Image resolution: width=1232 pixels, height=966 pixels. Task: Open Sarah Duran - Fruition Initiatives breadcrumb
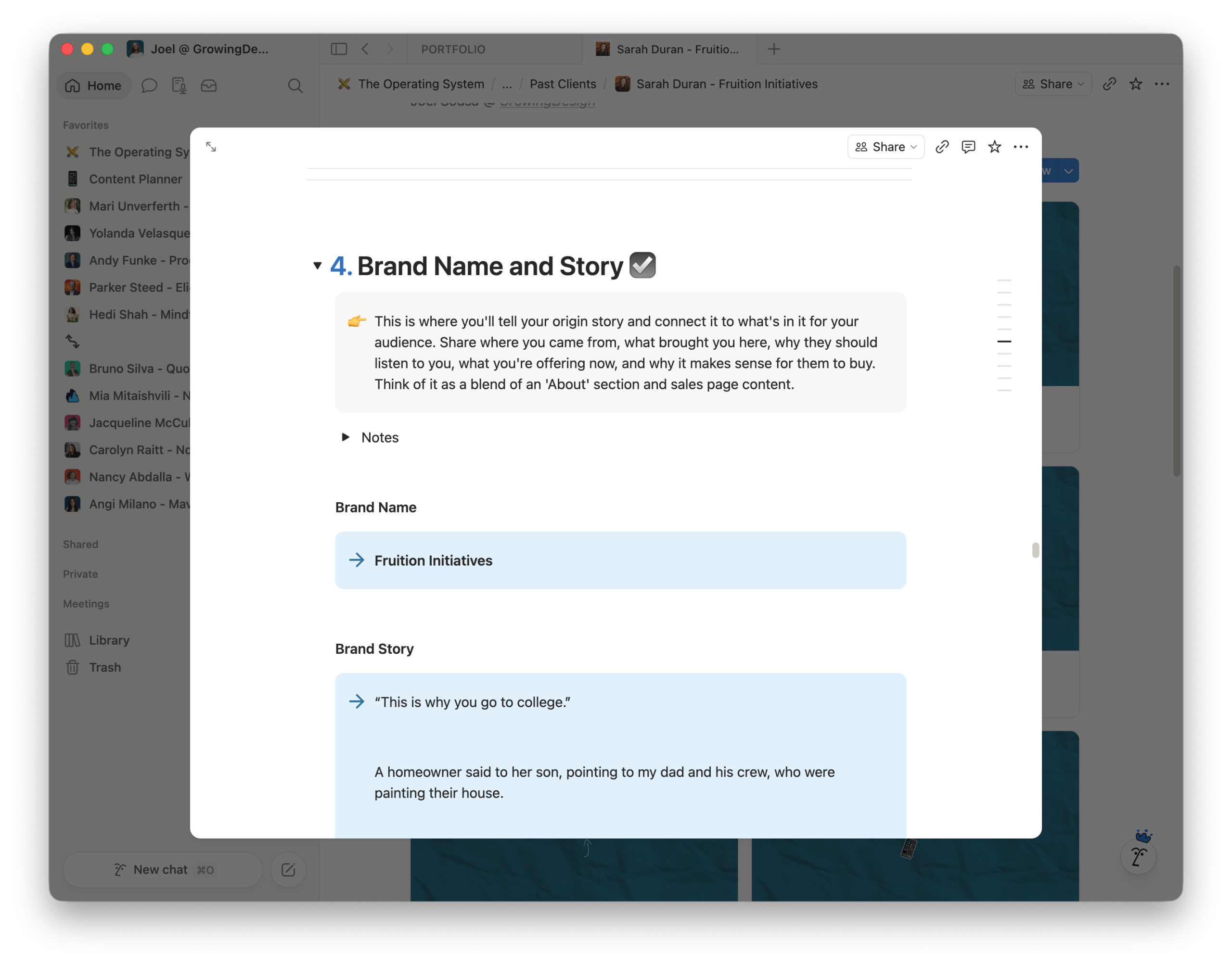point(717,84)
